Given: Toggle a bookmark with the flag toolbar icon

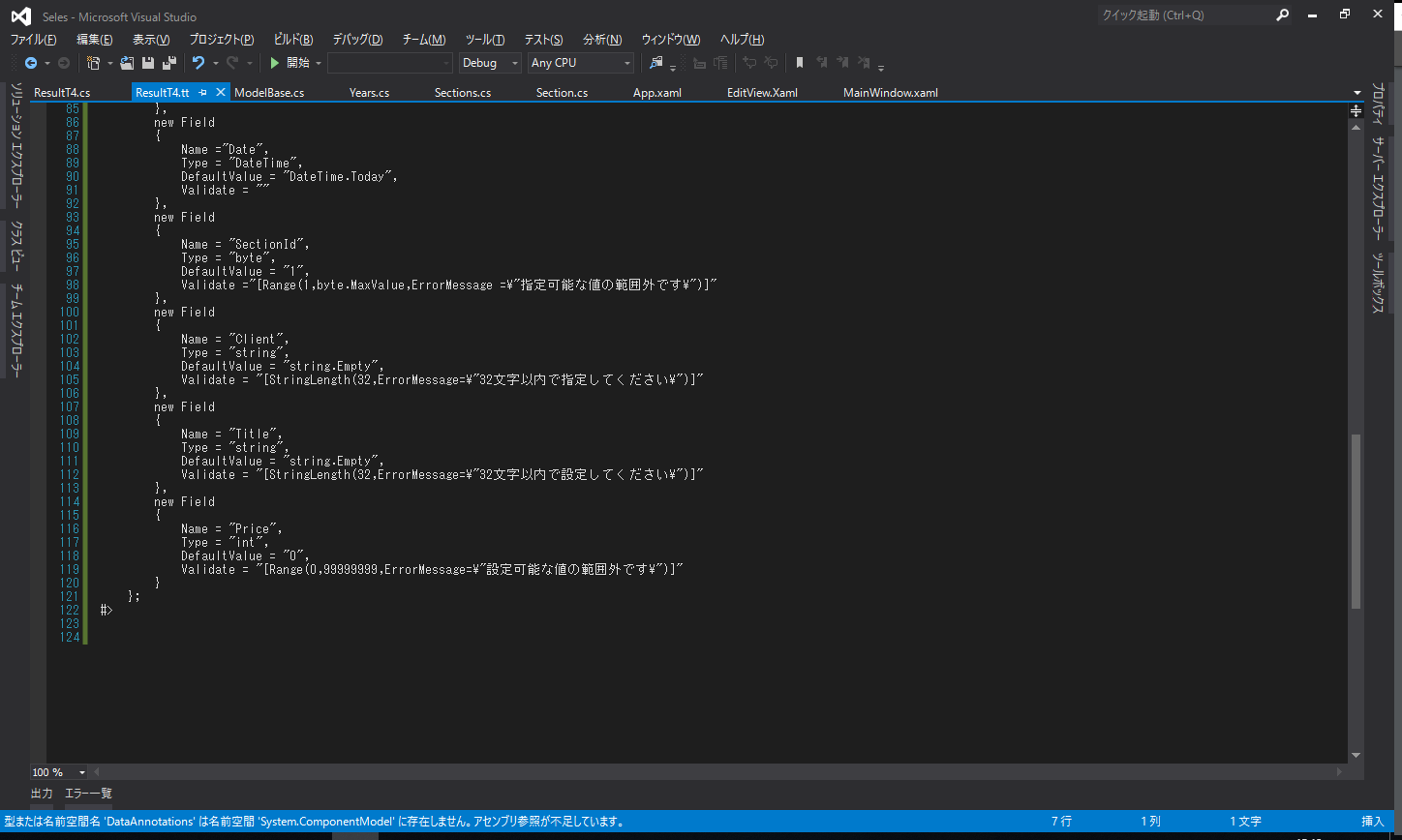Looking at the screenshot, I should pos(800,62).
